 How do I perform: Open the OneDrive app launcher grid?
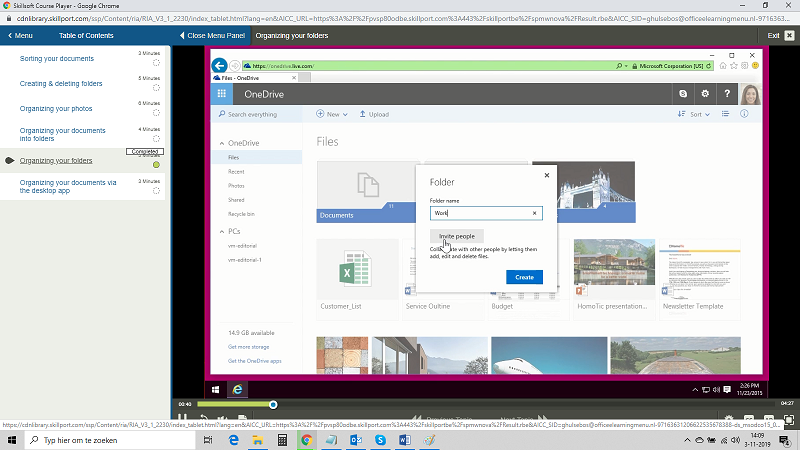pos(221,94)
